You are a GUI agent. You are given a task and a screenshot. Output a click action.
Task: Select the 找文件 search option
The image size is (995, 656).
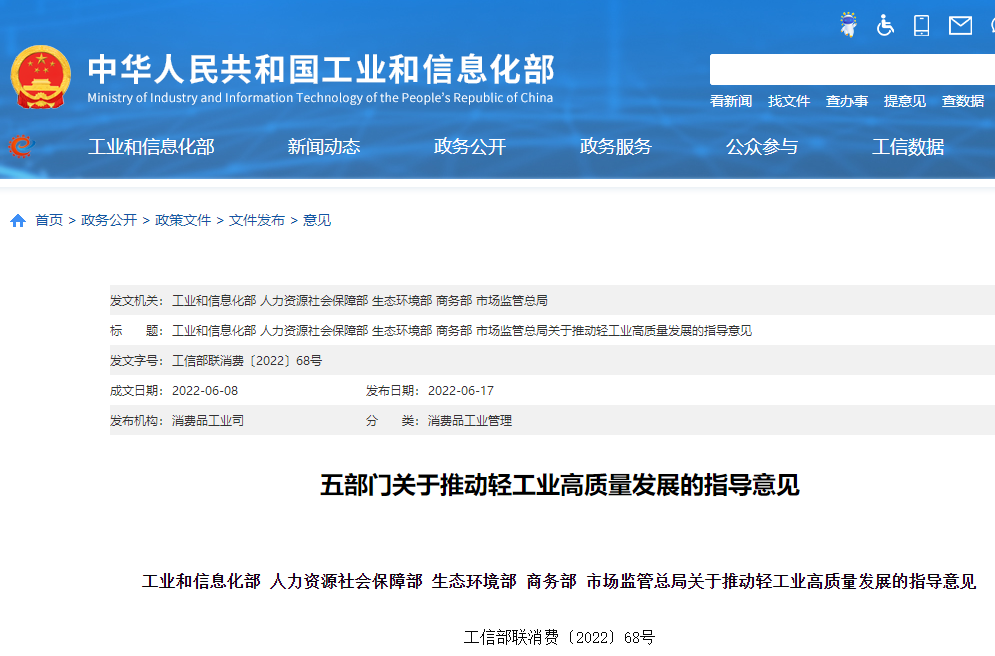click(x=789, y=102)
